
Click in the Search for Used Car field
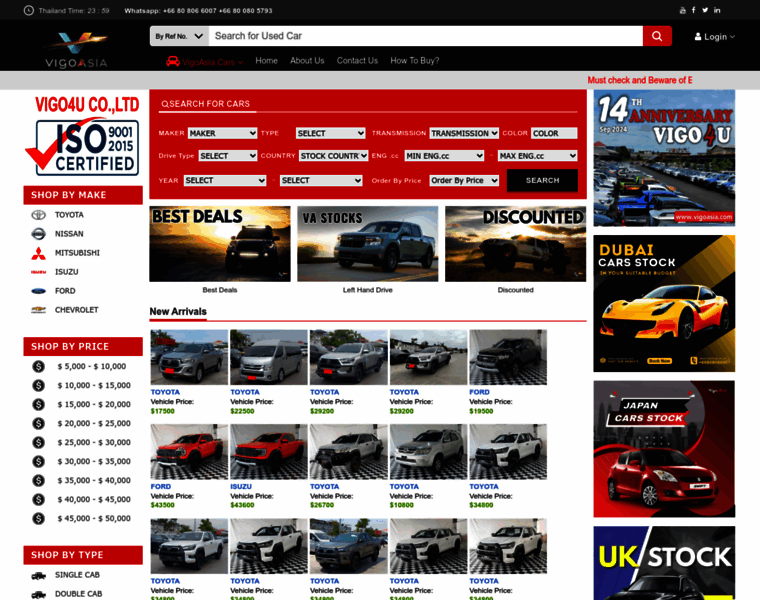coord(426,36)
